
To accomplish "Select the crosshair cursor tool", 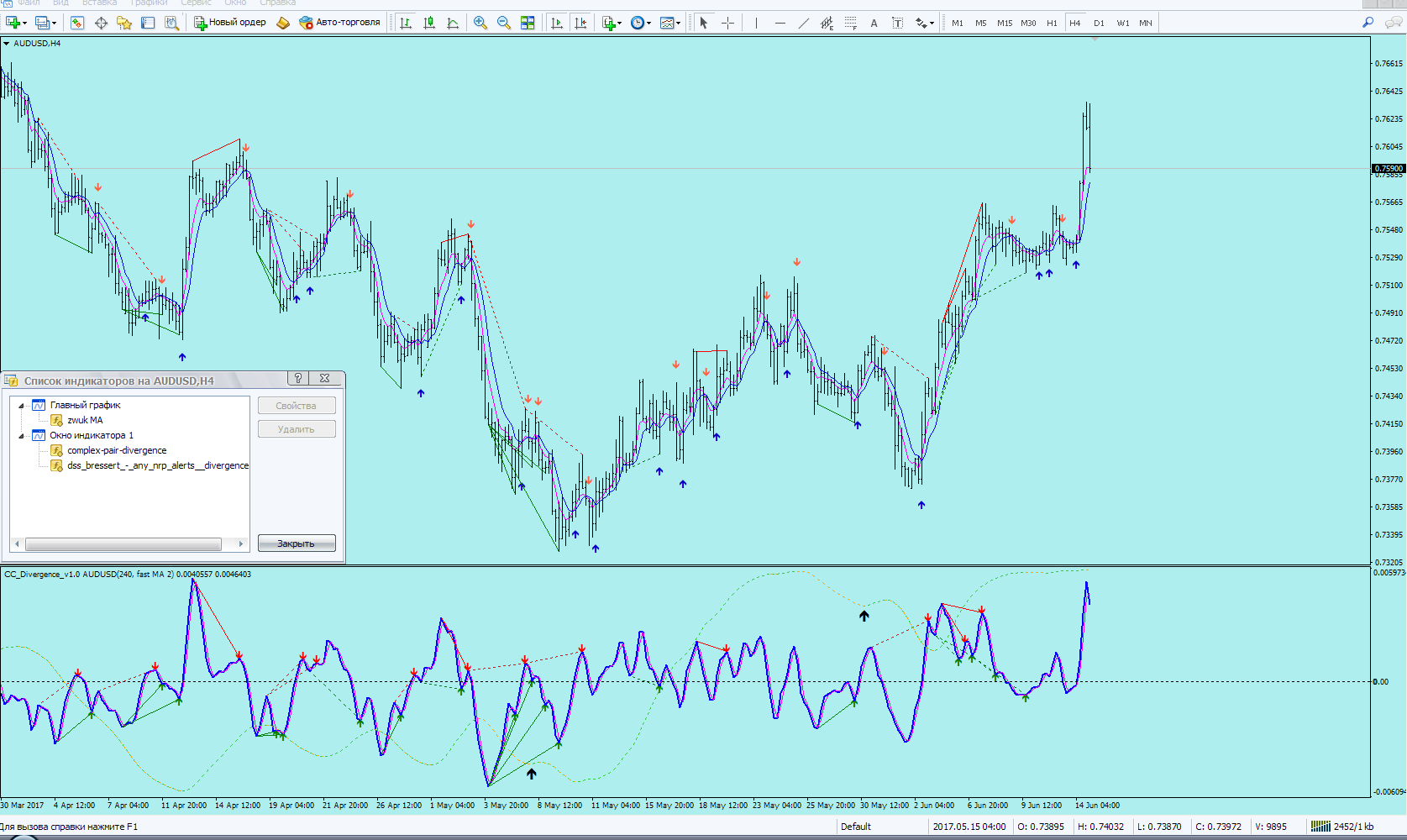I will 727,23.
